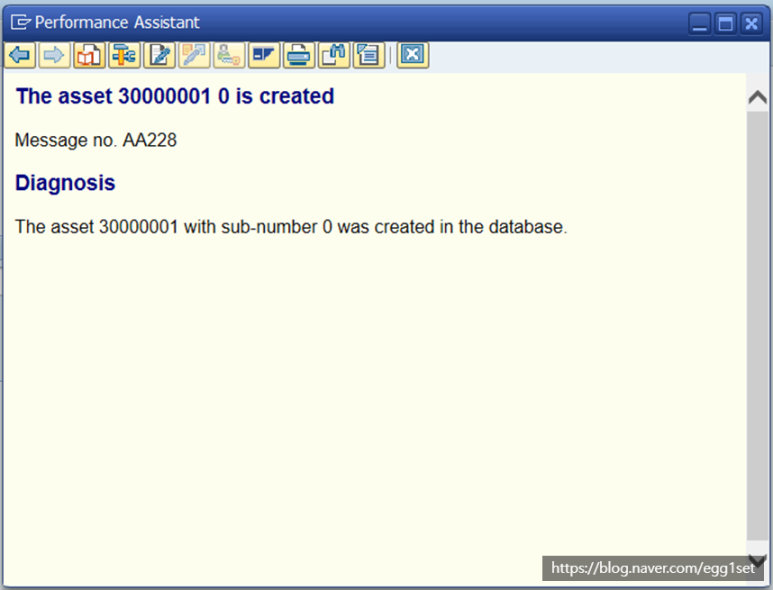Close help using toolbar X icon
The width and height of the screenshot is (773, 590).
(413, 55)
